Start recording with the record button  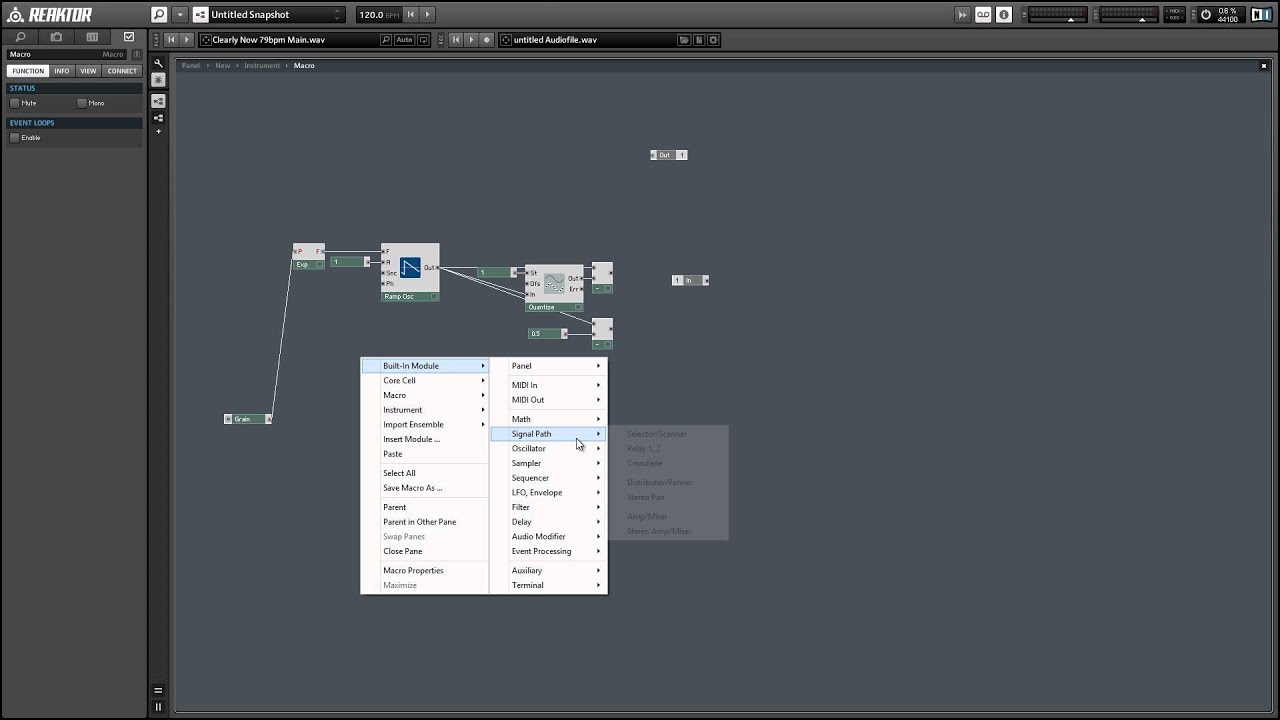point(487,40)
